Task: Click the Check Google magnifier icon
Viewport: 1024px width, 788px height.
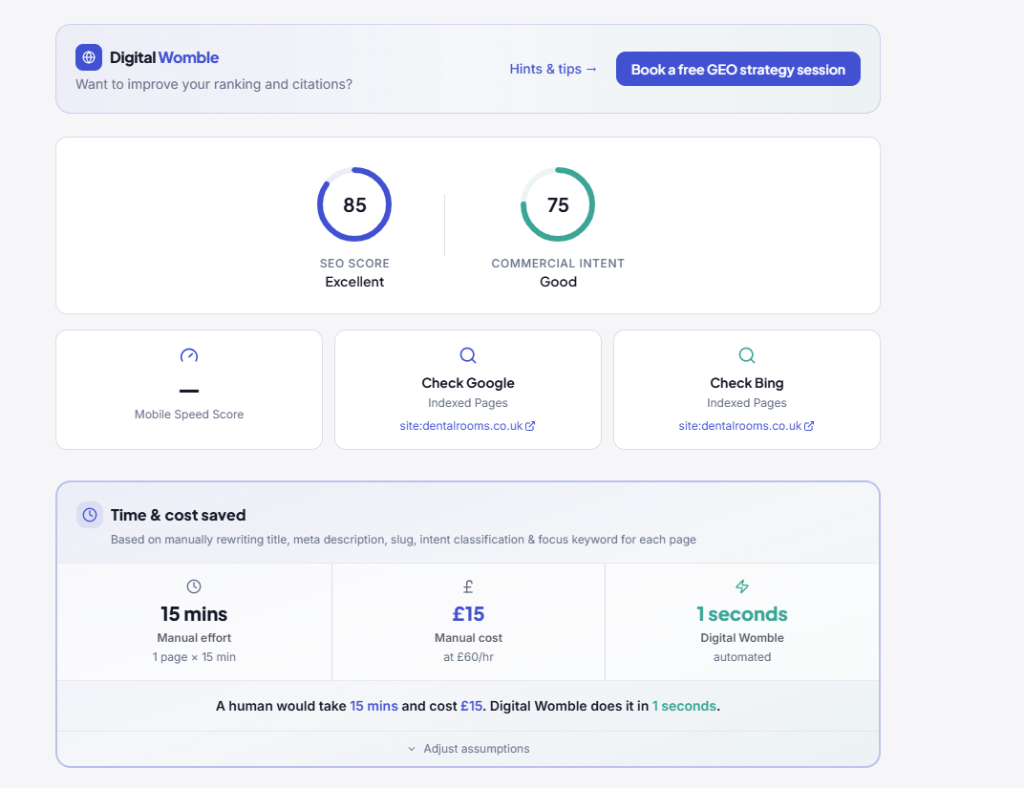Action: pyautogui.click(x=468, y=355)
